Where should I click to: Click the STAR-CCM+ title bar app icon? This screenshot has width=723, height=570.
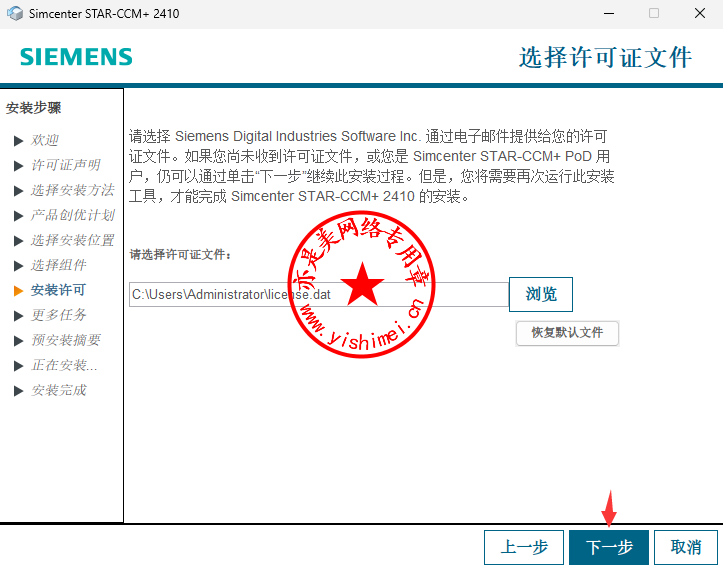(15, 13)
